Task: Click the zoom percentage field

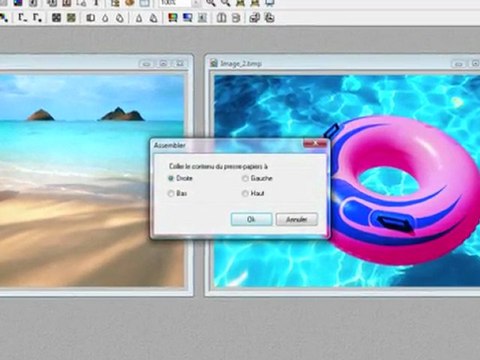Action: (x=175, y=3)
